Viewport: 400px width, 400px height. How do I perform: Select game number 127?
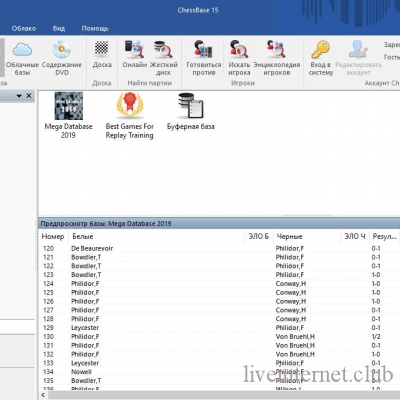[x=48, y=310]
